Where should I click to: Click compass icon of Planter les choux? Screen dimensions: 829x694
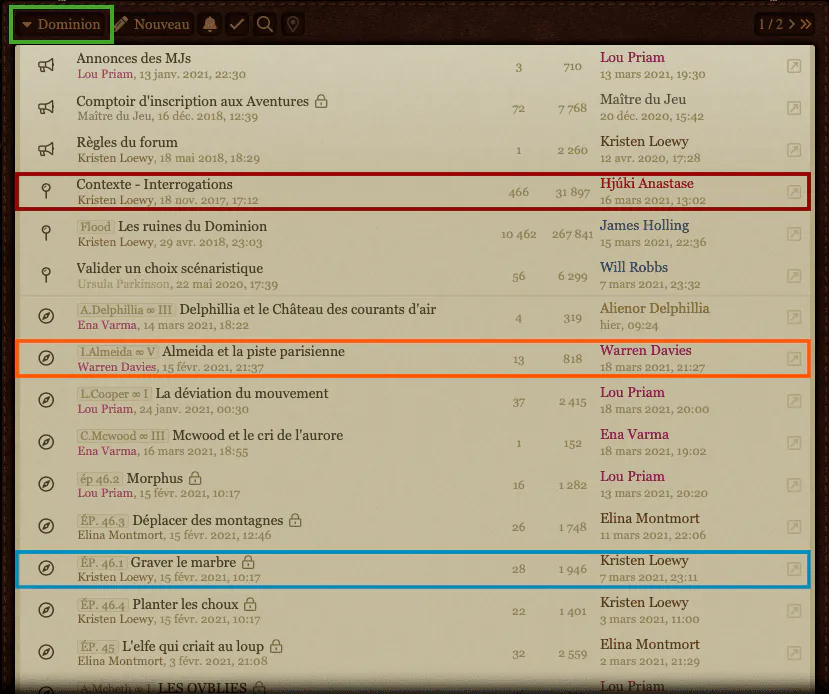pos(46,610)
